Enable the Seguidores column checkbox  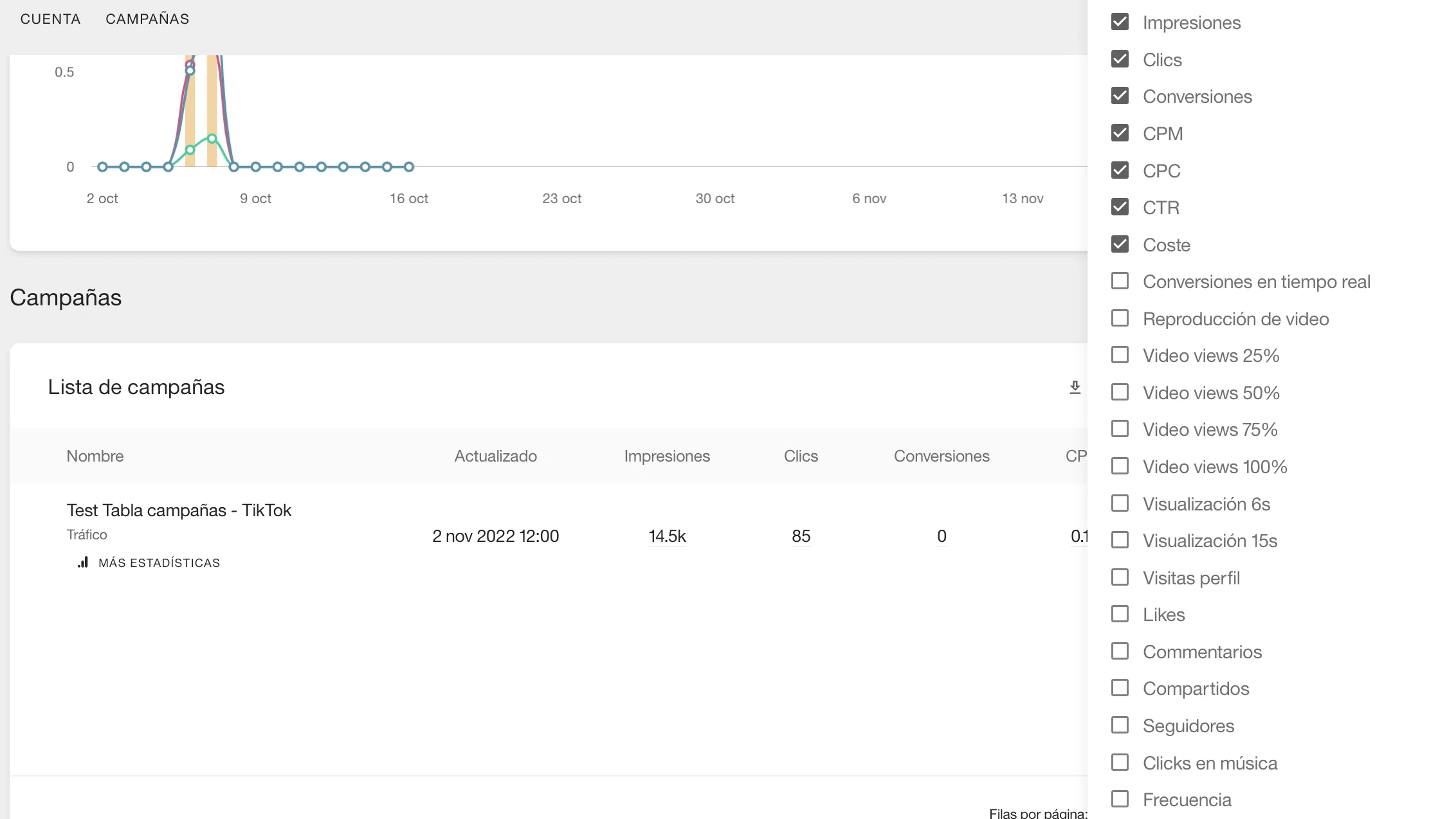click(x=1120, y=725)
